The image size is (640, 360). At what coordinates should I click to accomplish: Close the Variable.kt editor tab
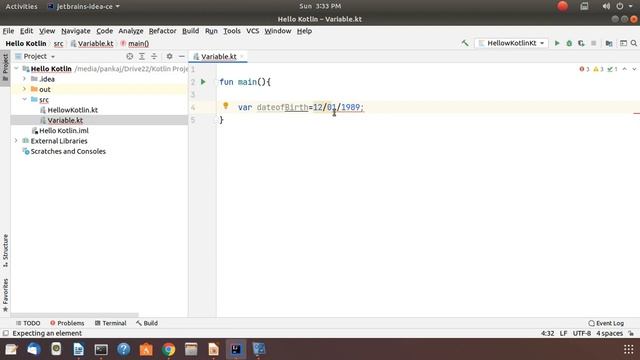242,56
